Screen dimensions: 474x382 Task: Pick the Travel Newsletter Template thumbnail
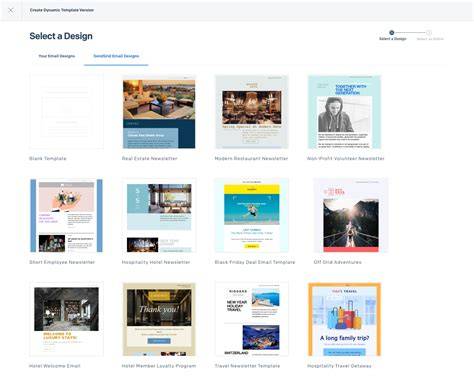[x=252, y=319]
